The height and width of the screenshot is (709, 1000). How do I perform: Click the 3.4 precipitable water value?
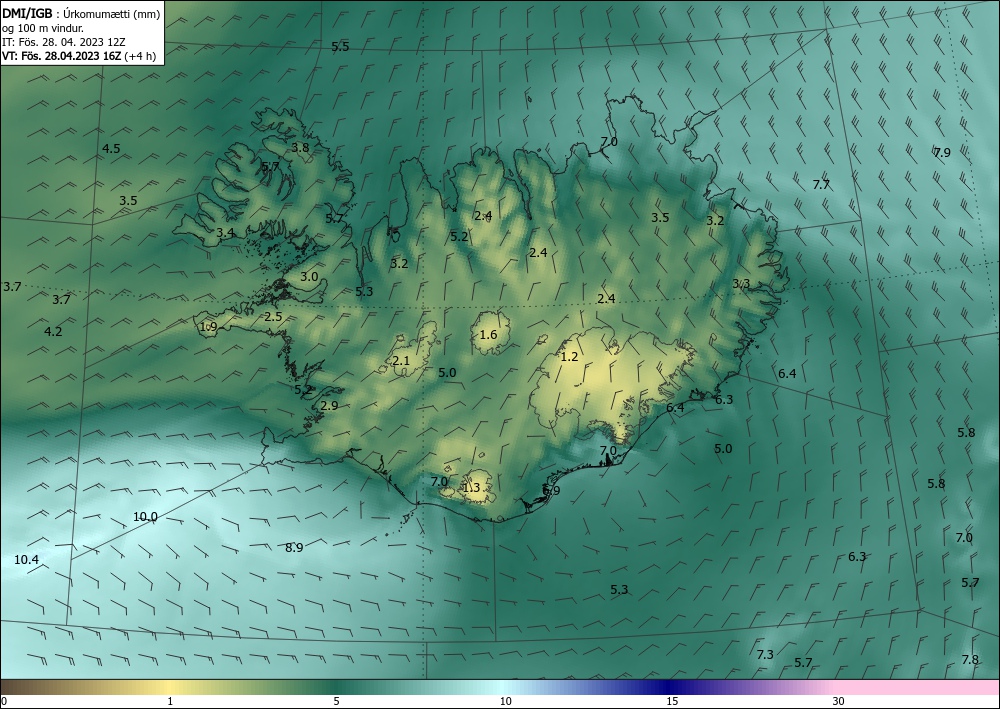[225, 233]
